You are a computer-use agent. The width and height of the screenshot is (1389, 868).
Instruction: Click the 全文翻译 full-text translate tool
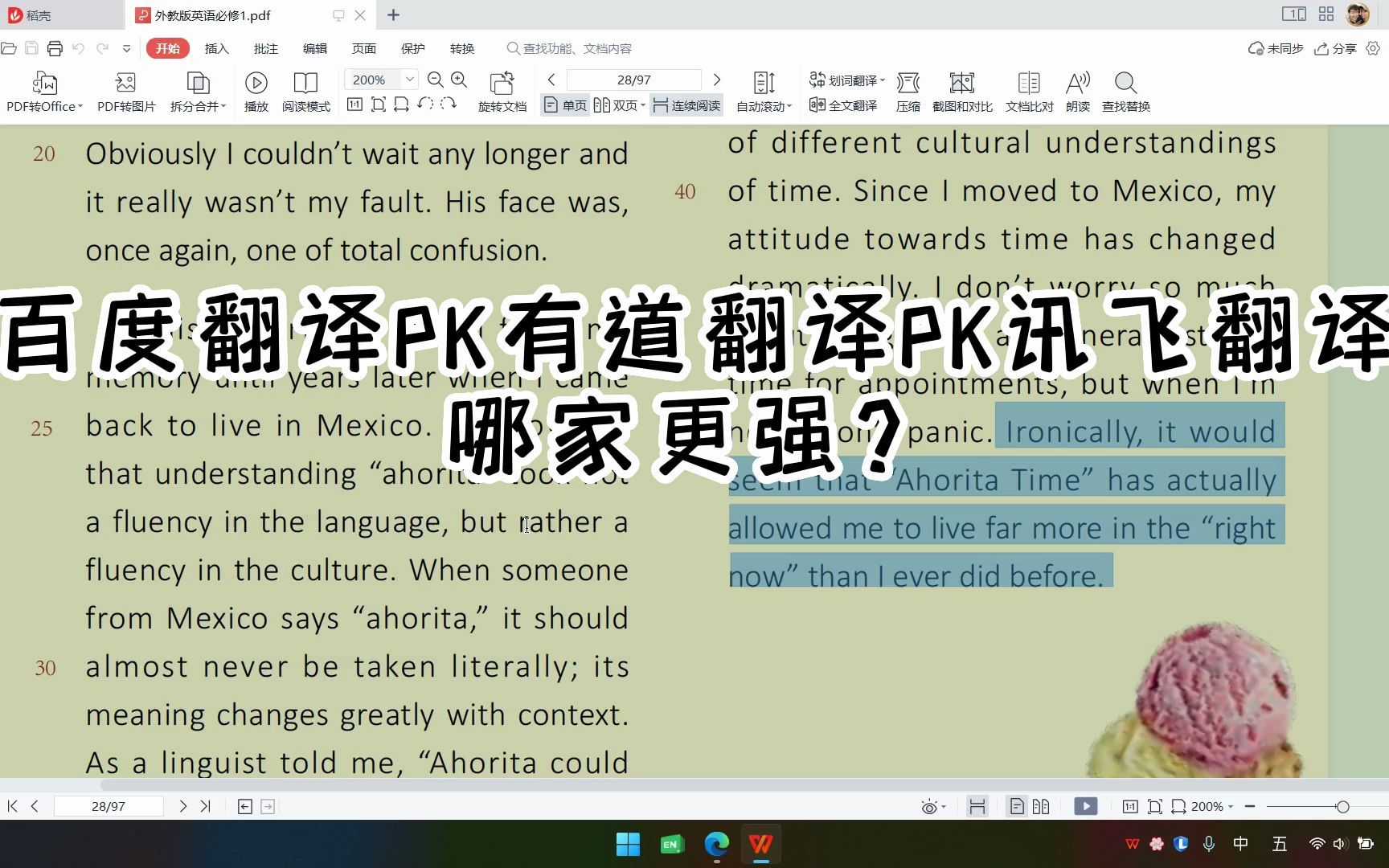coord(843,105)
